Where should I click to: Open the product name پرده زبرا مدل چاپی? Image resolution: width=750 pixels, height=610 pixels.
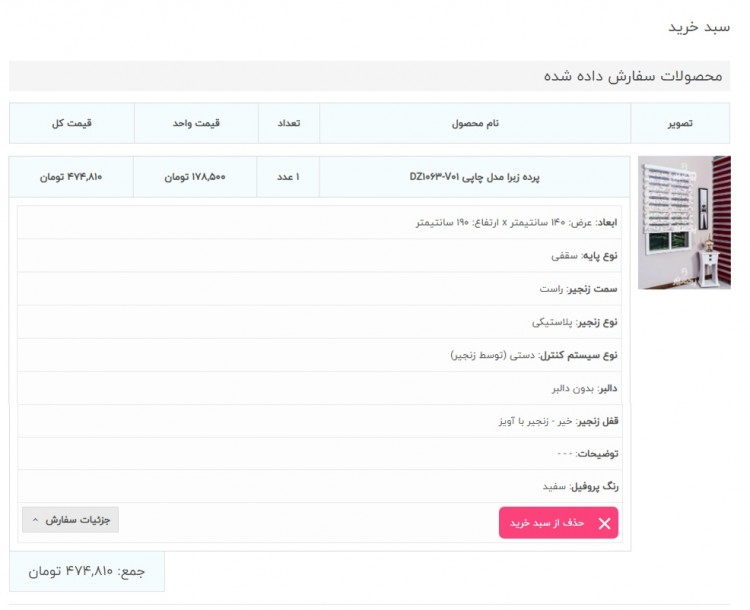click(x=474, y=177)
